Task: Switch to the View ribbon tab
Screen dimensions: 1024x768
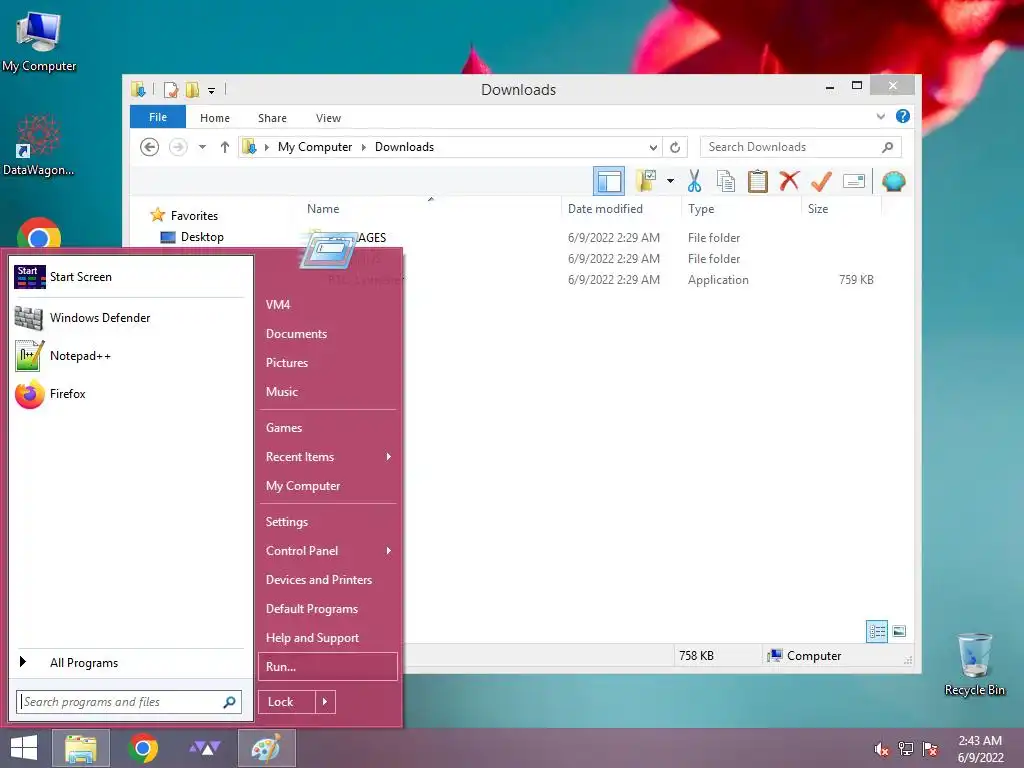Action: click(328, 118)
